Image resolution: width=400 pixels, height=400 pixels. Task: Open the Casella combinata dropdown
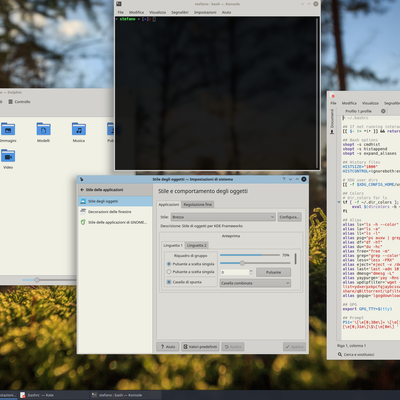(x=255, y=283)
